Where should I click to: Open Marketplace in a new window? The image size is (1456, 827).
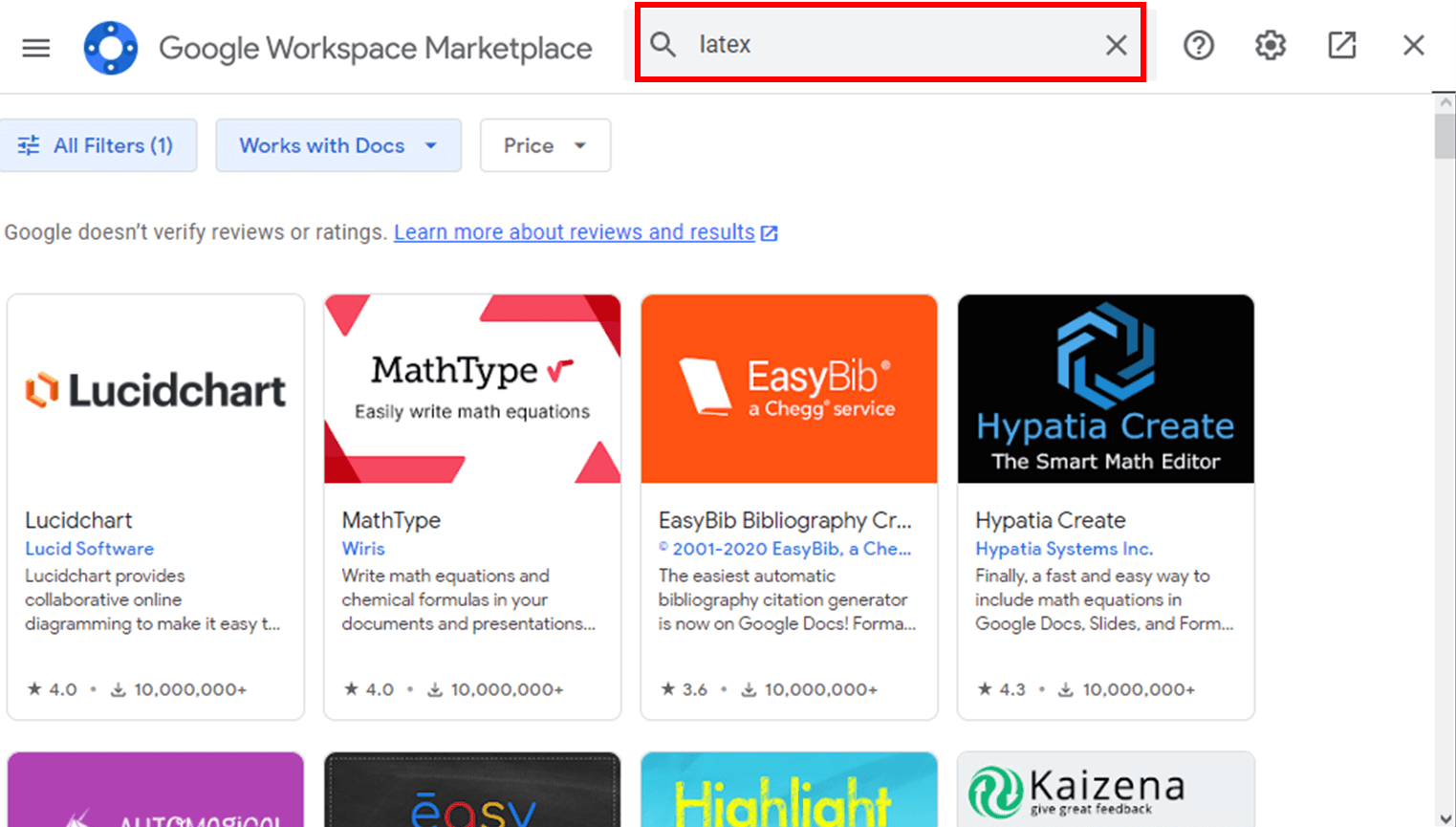pos(1341,45)
